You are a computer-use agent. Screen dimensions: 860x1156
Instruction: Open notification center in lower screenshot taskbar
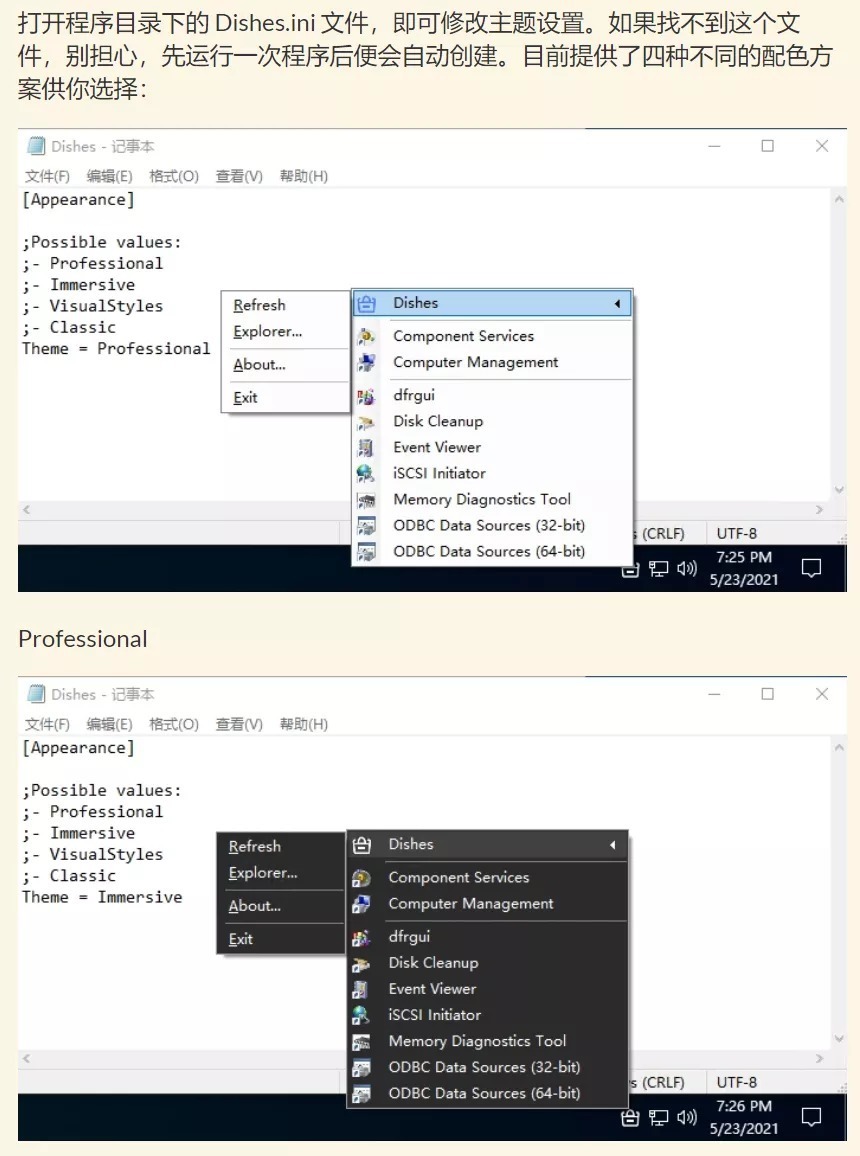coord(811,1118)
